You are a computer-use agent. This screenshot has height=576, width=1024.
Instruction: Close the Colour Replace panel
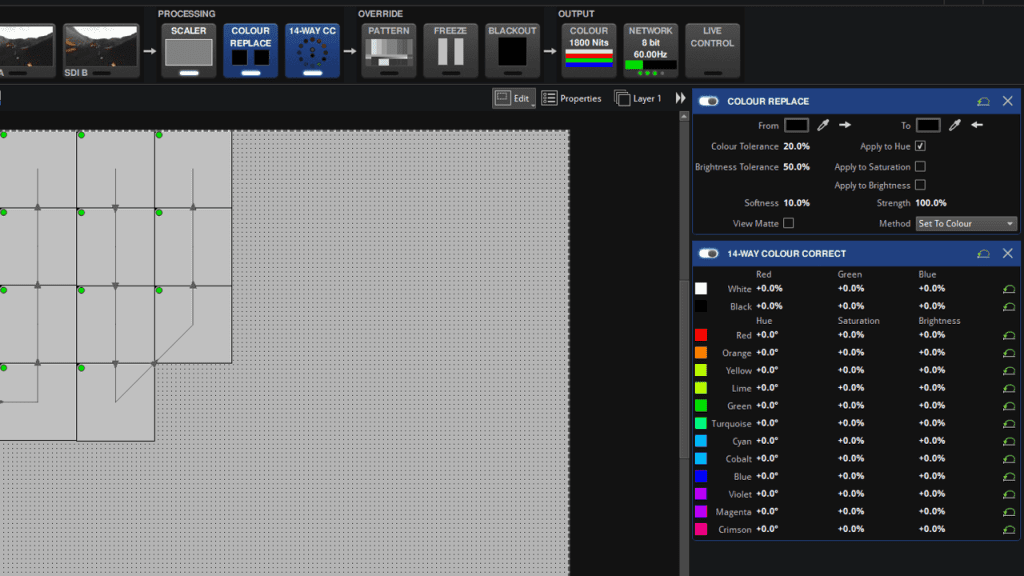click(x=1008, y=101)
